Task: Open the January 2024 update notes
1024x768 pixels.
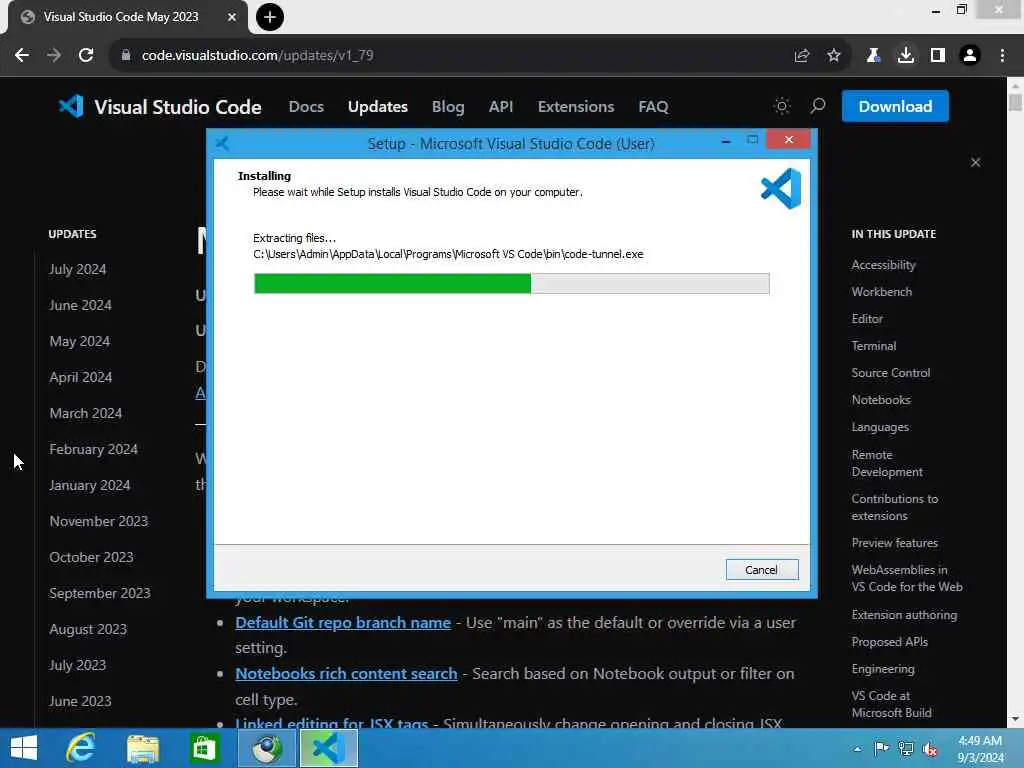Action: (x=89, y=485)
